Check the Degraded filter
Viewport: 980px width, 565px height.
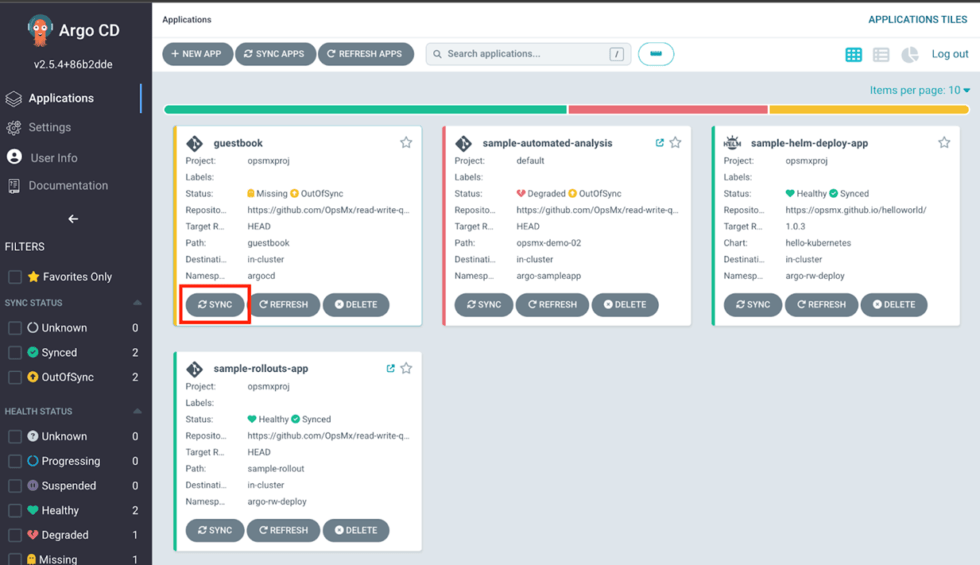(15, 535)
